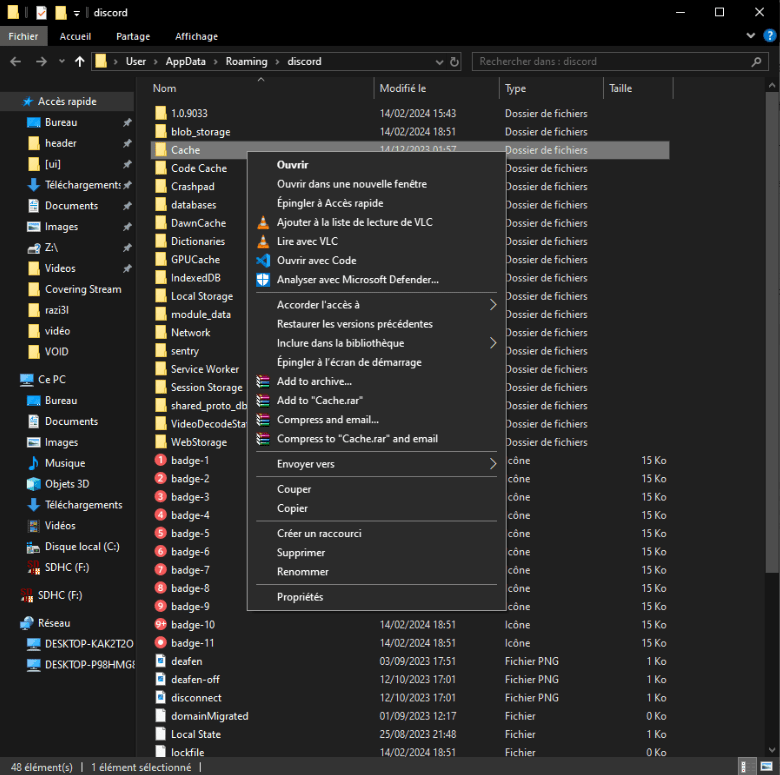The image size is (780, 775).
Task: Click the WinRAR icon beside Add to archive
Action: pos(263,382)
